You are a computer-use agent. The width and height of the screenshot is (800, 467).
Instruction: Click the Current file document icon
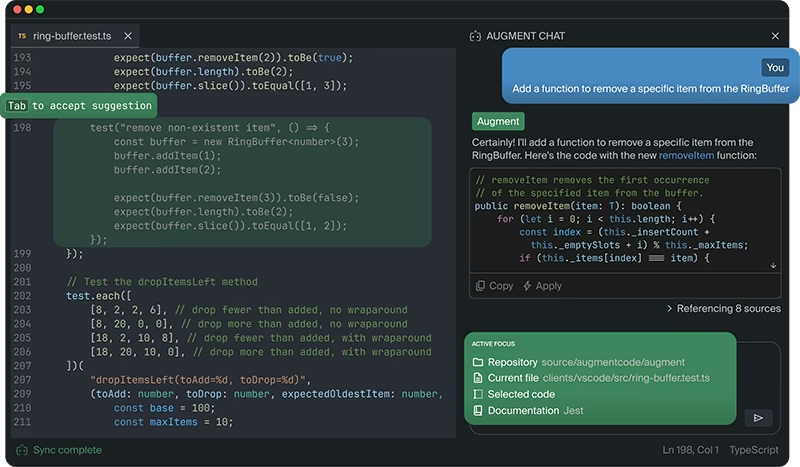point(478,378)
